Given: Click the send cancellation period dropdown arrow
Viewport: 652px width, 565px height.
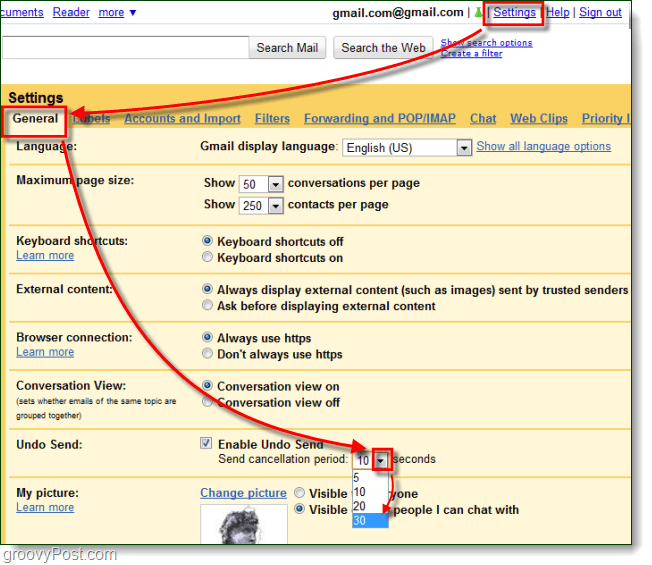Looking at the screenshot, I should click(x=381, y=460).
